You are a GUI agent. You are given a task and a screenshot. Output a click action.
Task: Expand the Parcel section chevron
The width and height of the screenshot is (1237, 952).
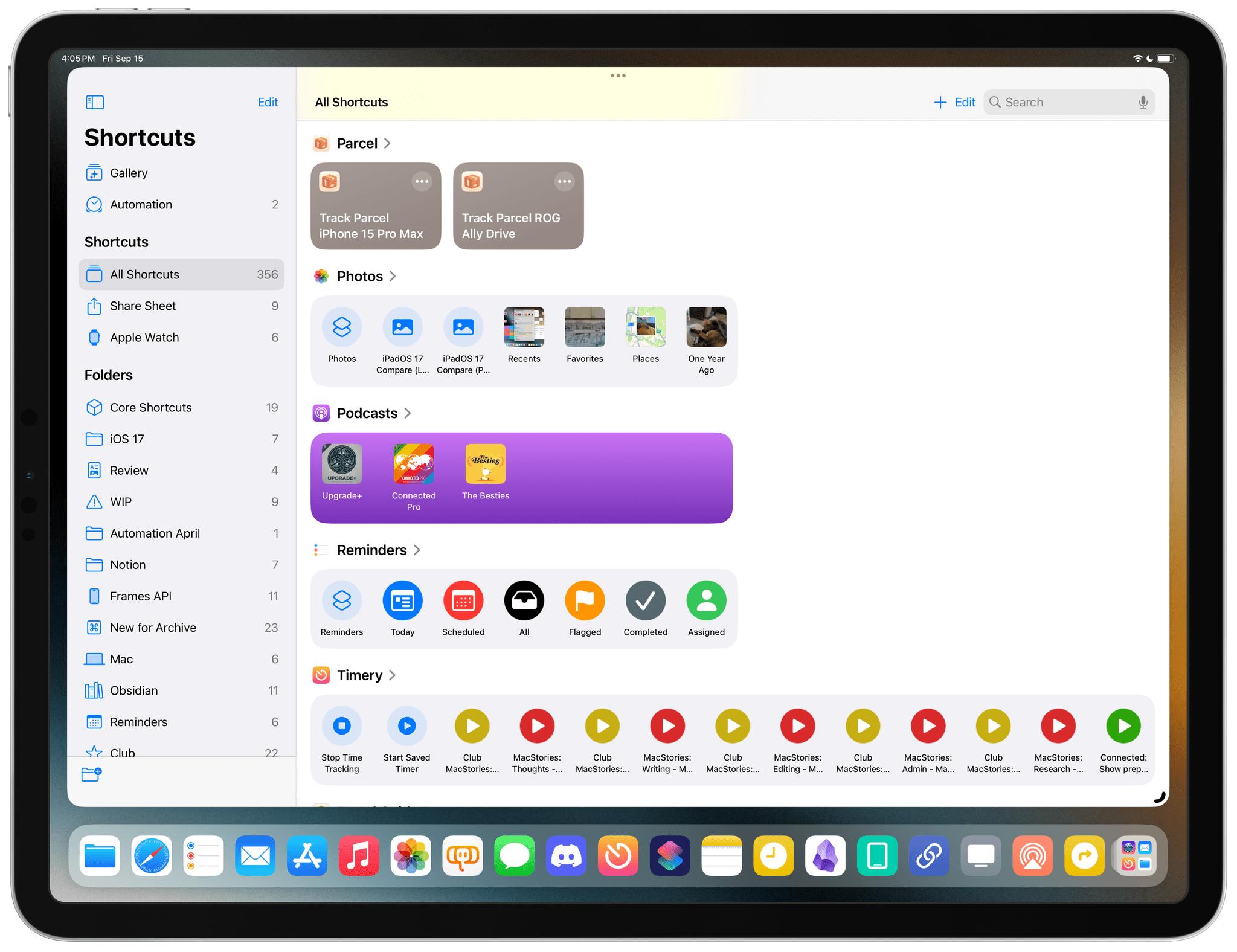pyautogui.click(x=387, y=143)
